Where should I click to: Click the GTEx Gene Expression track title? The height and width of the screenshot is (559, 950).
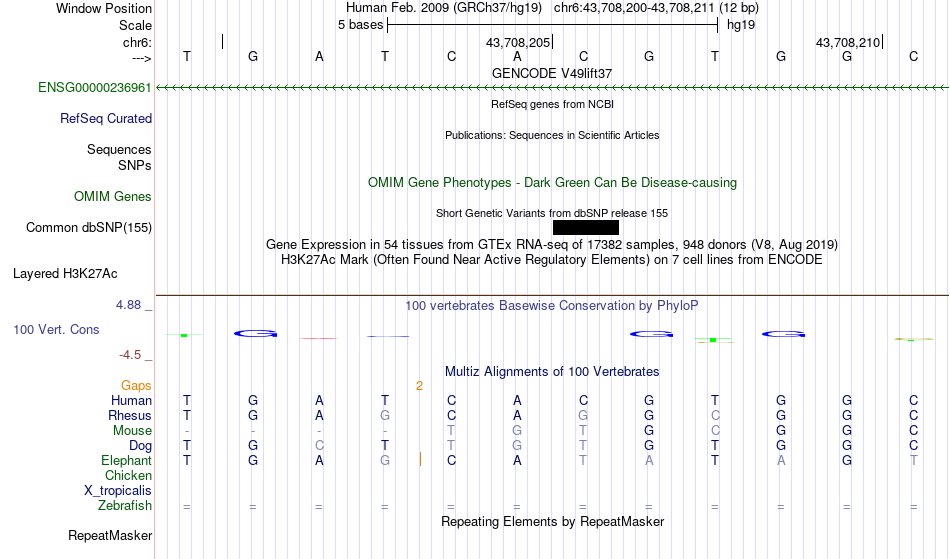pyautogui.click(x=552, y=245)
